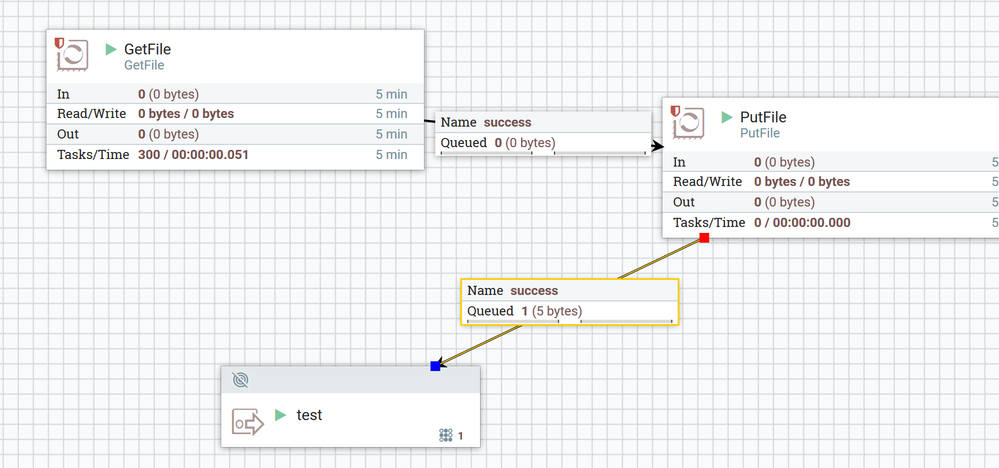
Task: Click the blue connection endpoint on test port
Action: coord(435,366)
